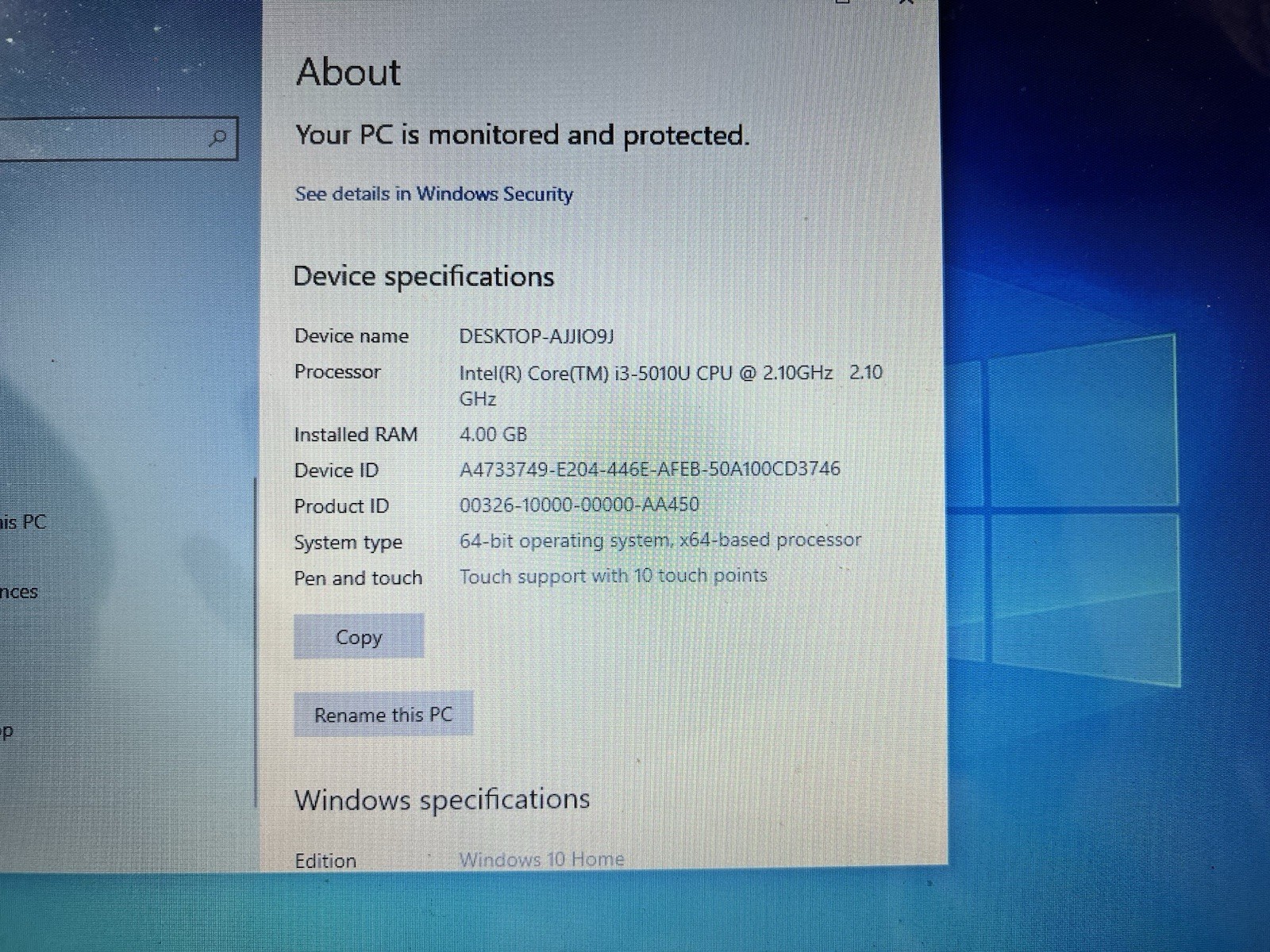Click inside the Settings search field
The width and height of the screenshot is (1270, 952).
point(117,139)
